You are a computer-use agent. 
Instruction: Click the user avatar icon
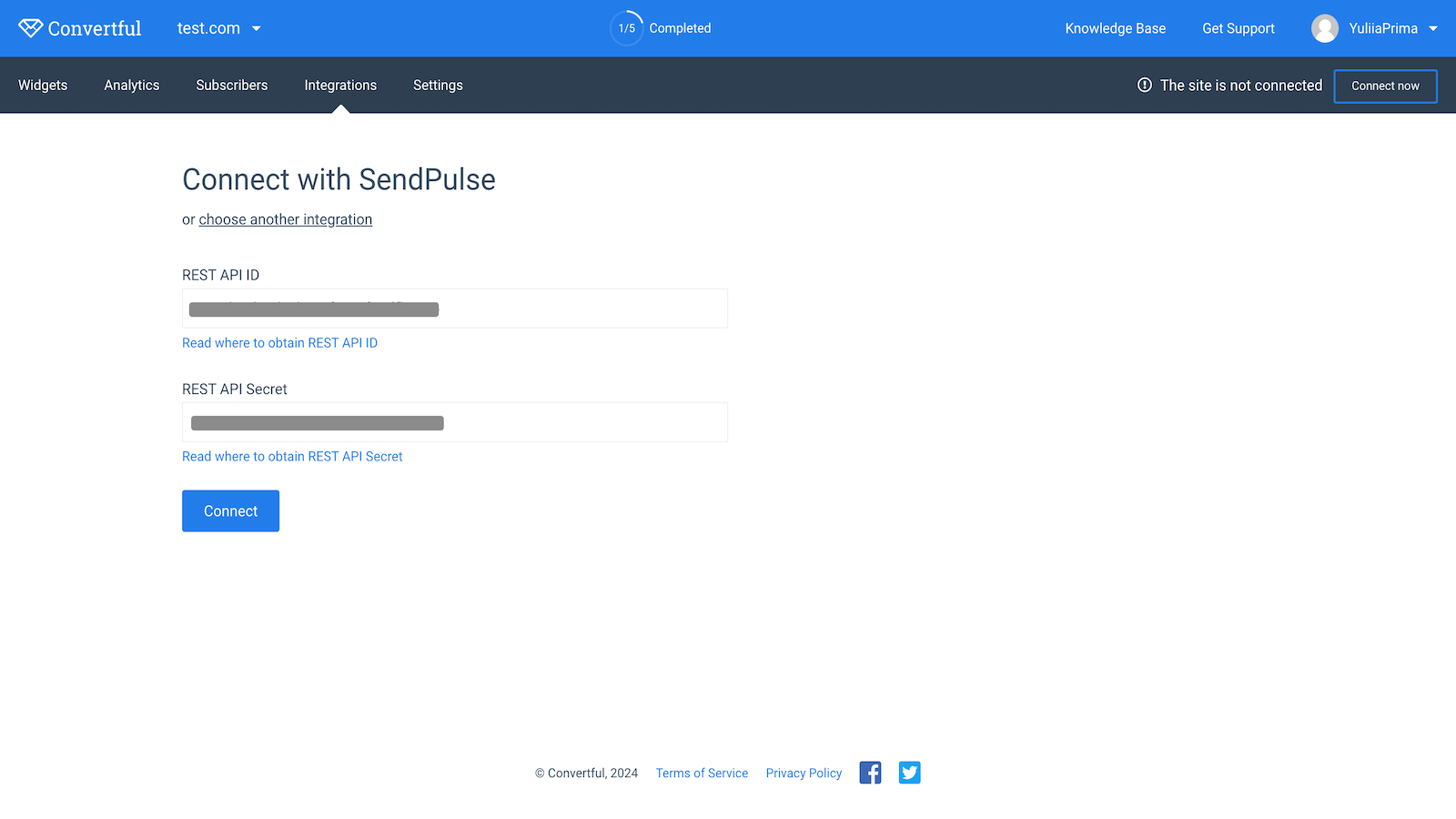[1324, 28]
